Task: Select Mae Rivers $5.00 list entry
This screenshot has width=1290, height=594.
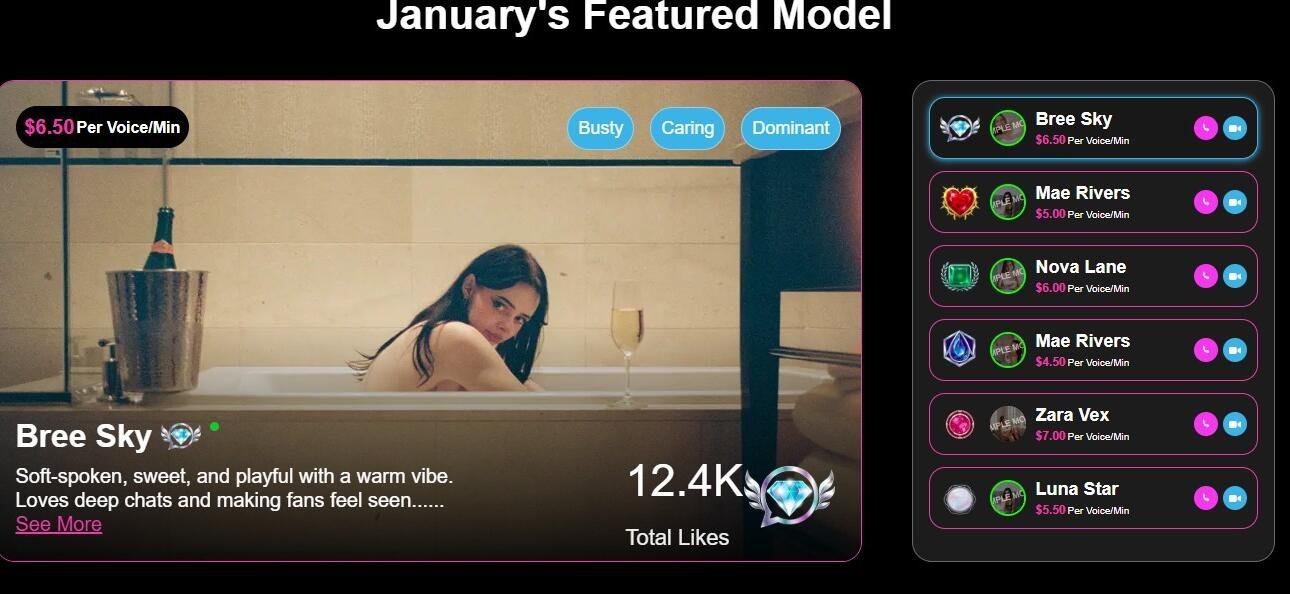Action: 1093,202
